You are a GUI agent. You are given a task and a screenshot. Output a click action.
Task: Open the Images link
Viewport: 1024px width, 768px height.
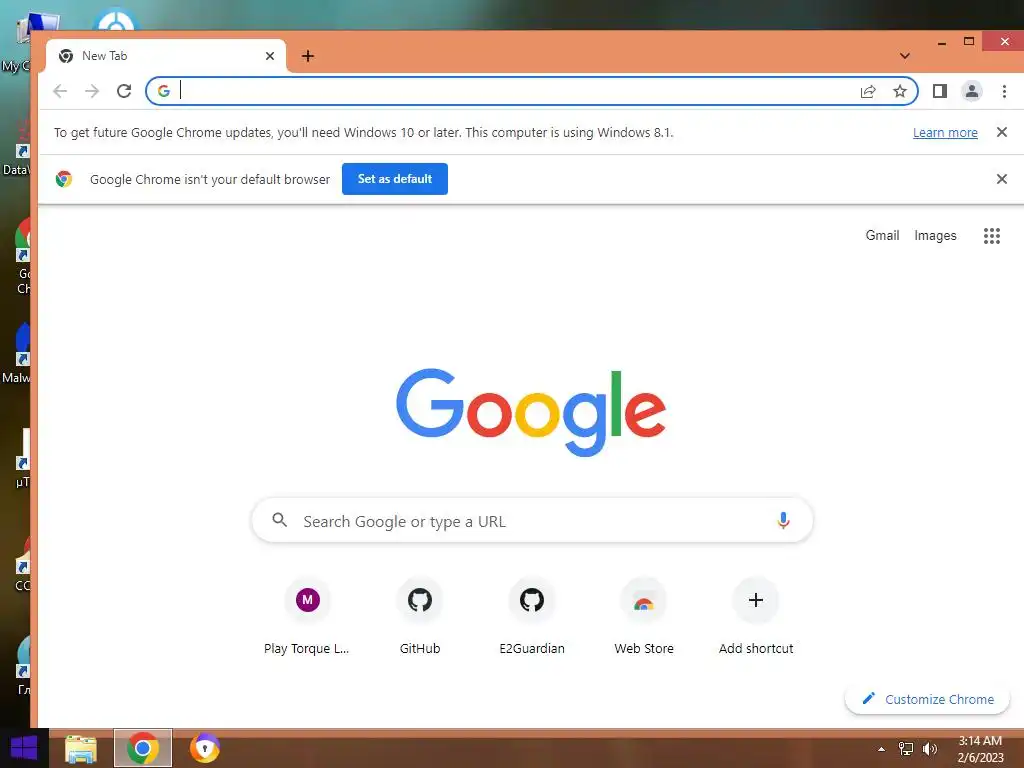point(935,235)
